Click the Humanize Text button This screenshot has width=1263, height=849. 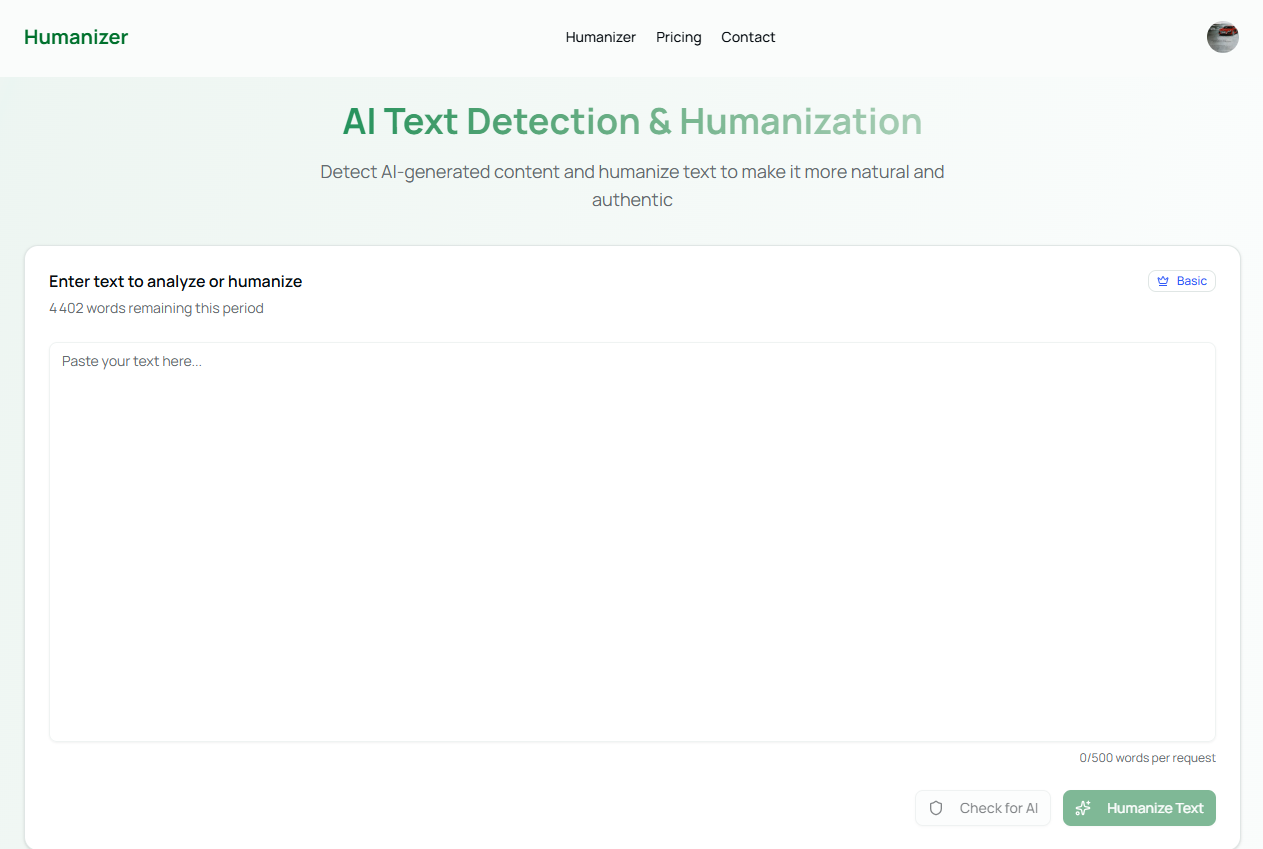[1139, 808]
